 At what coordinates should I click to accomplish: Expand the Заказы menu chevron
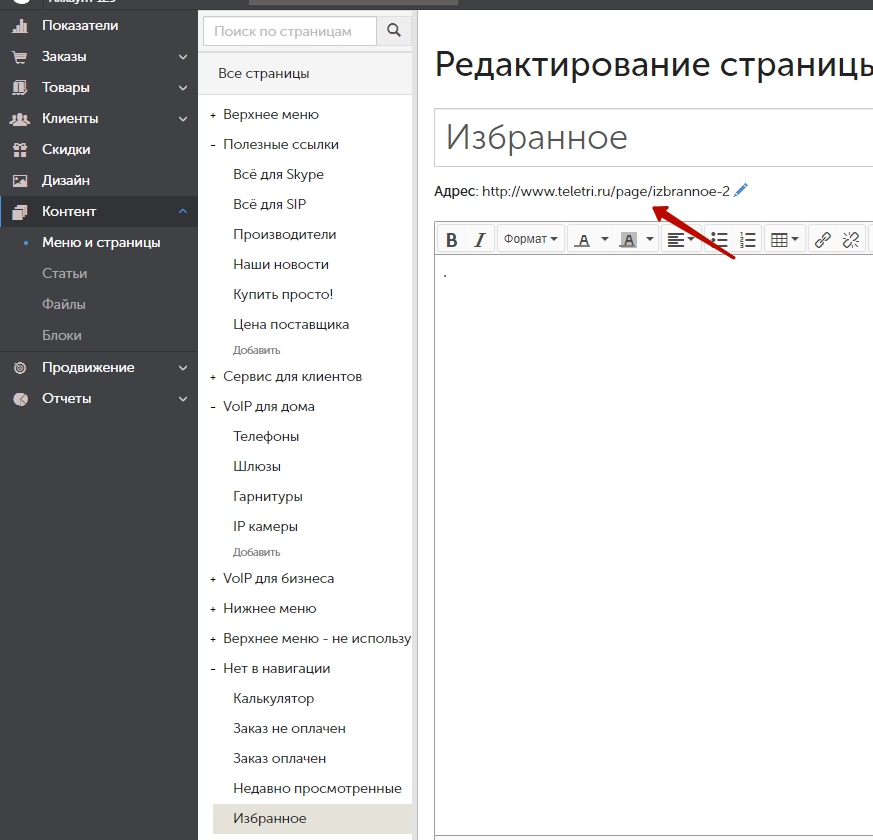[183, 57]
